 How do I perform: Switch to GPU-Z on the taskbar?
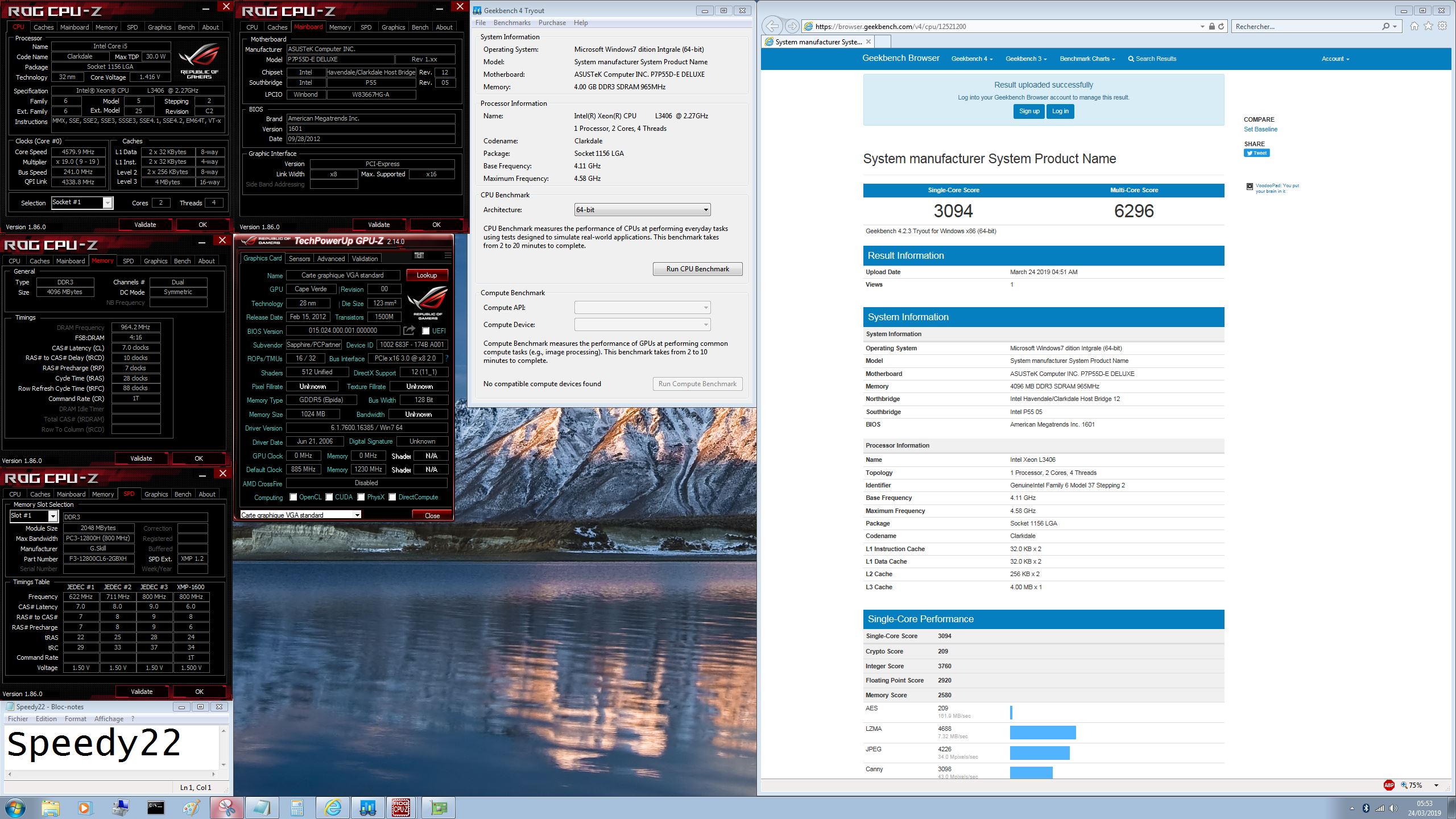click(439, 807)
